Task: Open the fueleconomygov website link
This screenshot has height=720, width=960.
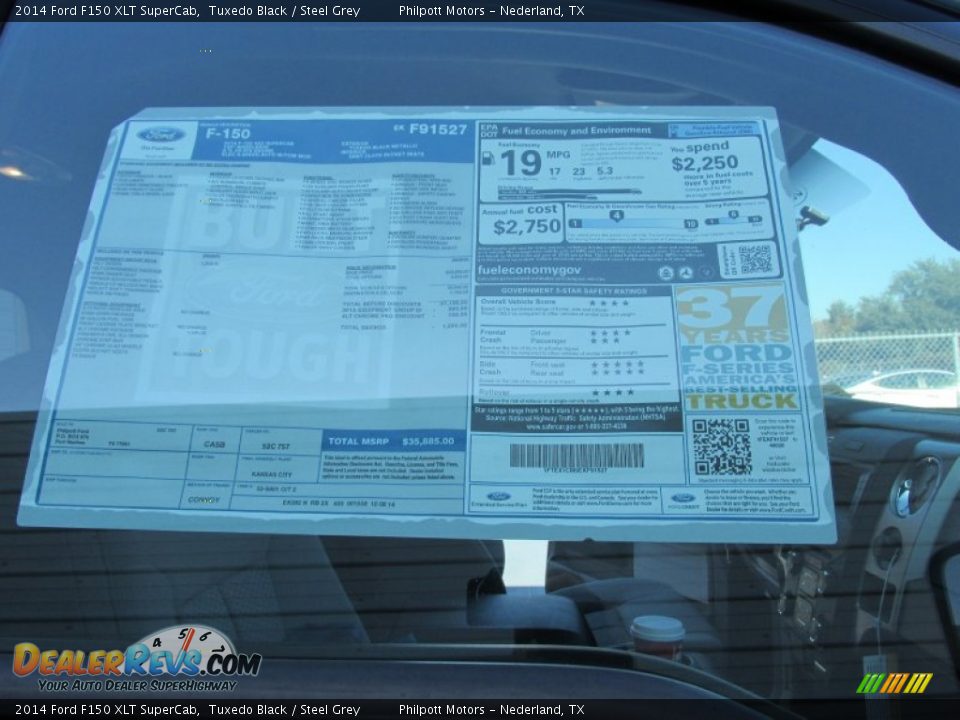Action: pyautogui.click(x=530, y=271)
